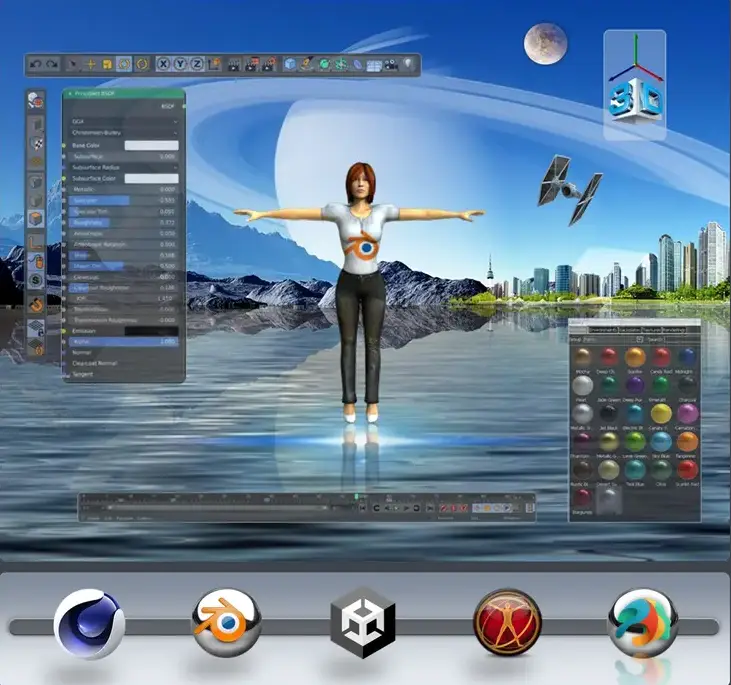Click the Sheen Tint slider
This screenshot has height=685, width=731.
[x=124, y=266]
